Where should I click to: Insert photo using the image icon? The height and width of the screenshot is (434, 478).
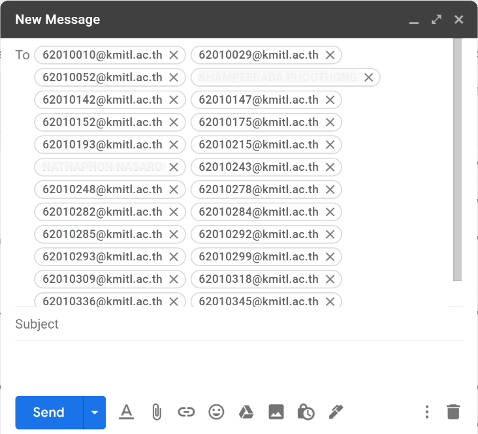point(276,412)
